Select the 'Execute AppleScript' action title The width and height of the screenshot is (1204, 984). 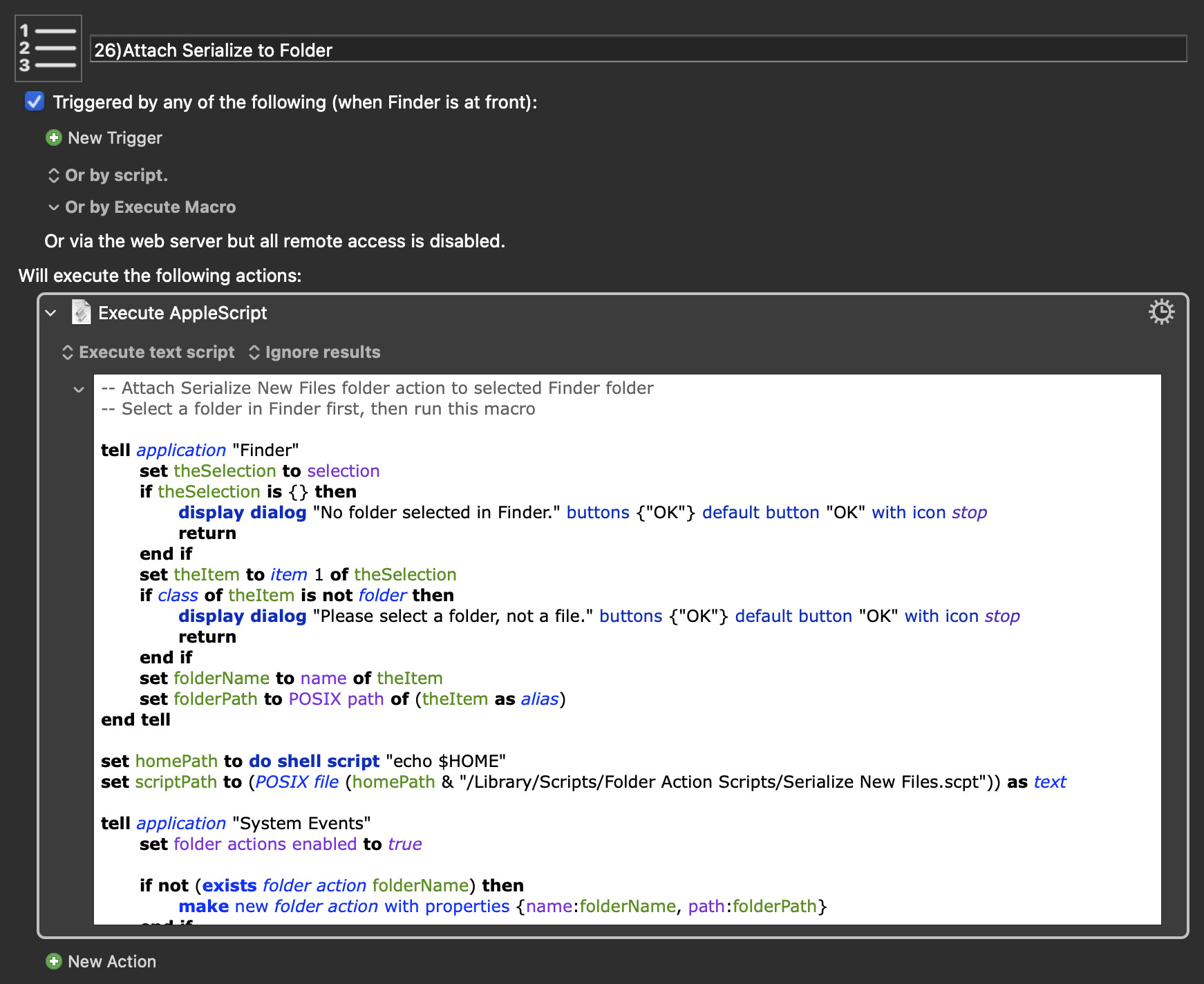click(x=182, y=313)
